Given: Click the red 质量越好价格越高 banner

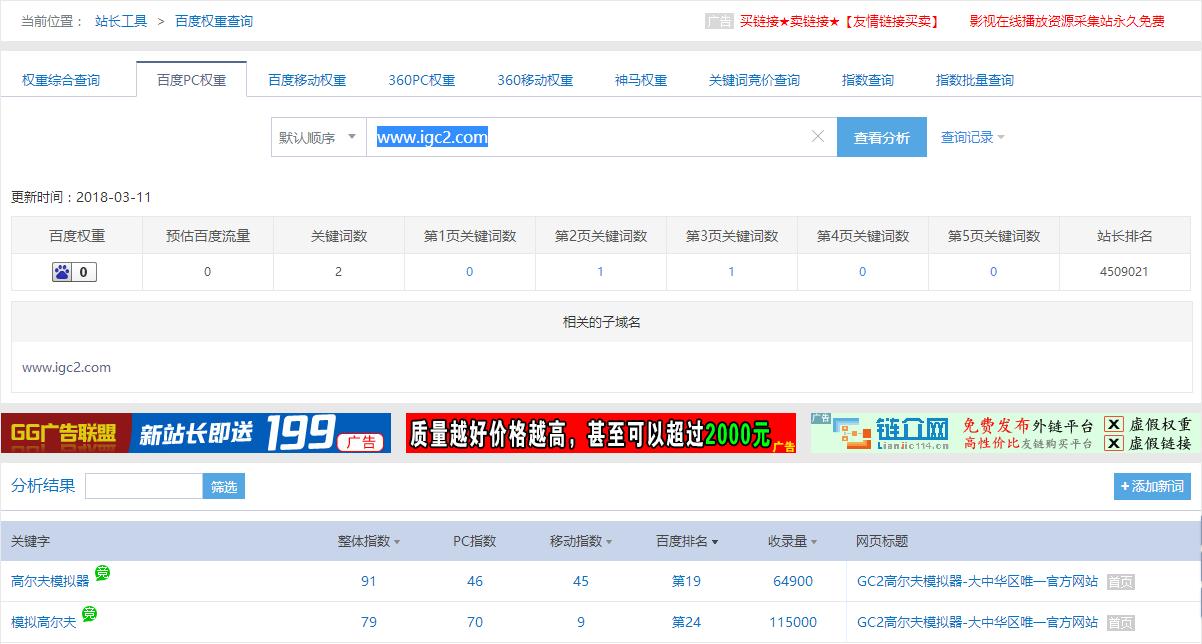Looking at the screenshot, I should coord(600,433).
